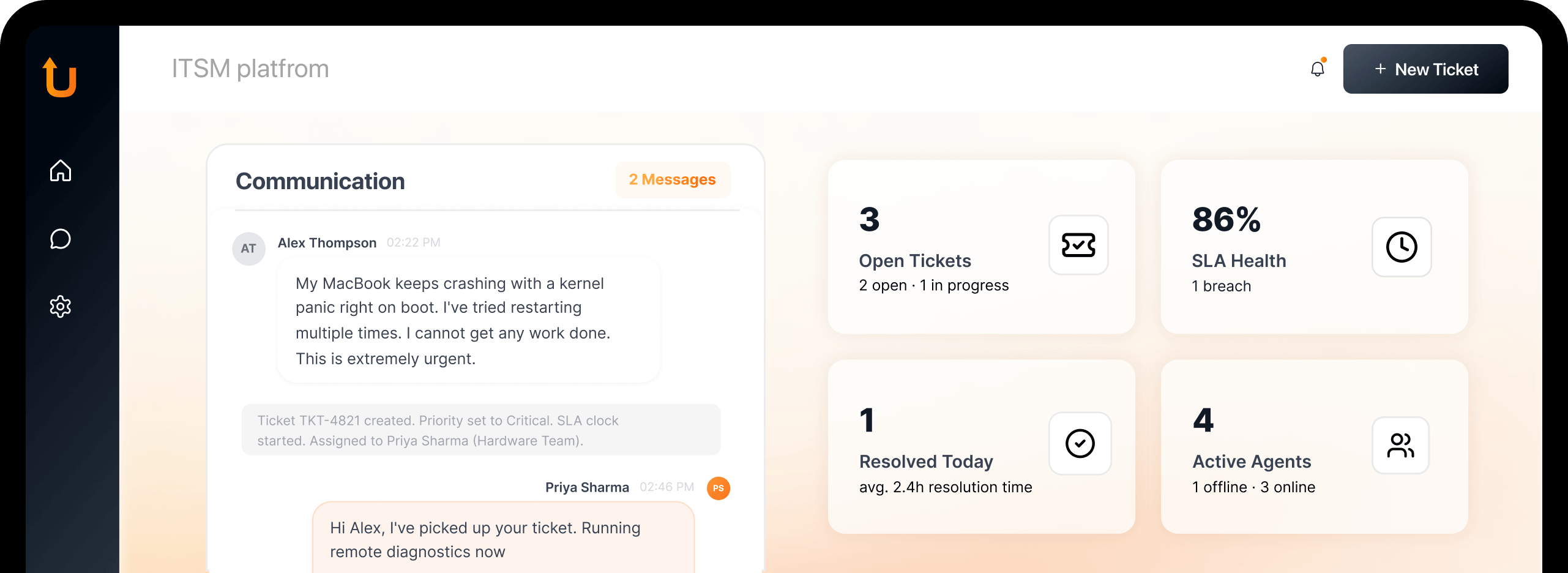The image size is (1568, 573).
Task: Open the chat messages sidebar icon
Action: [61, 239]
